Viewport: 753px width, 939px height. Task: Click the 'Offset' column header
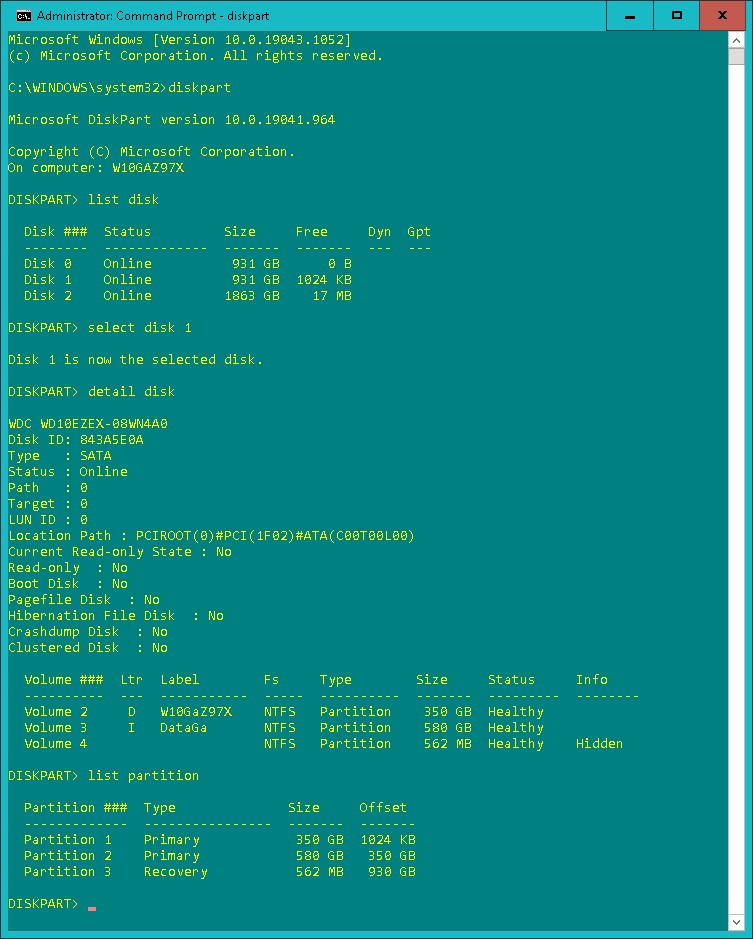383,808
